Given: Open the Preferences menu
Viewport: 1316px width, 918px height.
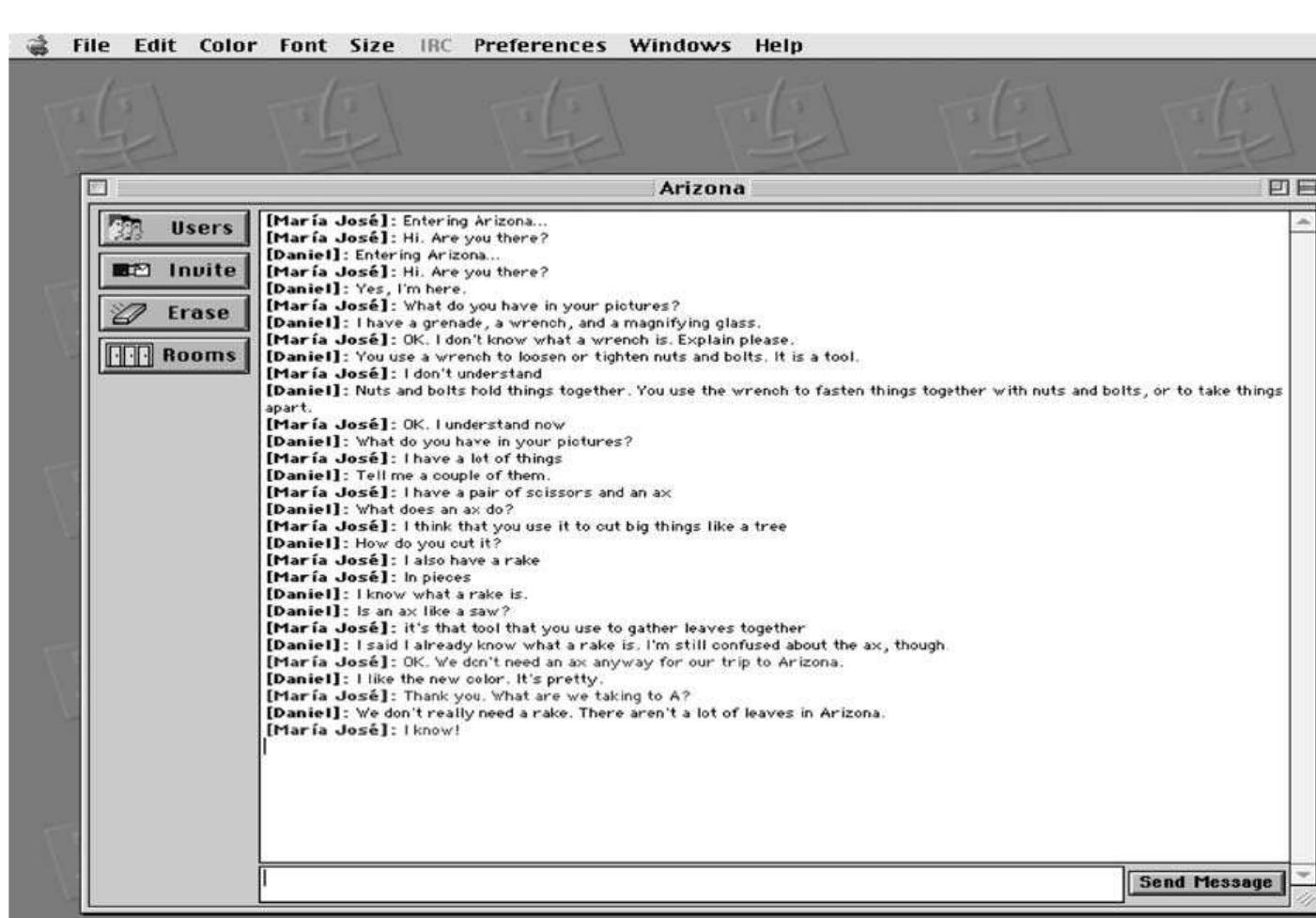Looking at the screenshot, I should [x=539, y=46].
